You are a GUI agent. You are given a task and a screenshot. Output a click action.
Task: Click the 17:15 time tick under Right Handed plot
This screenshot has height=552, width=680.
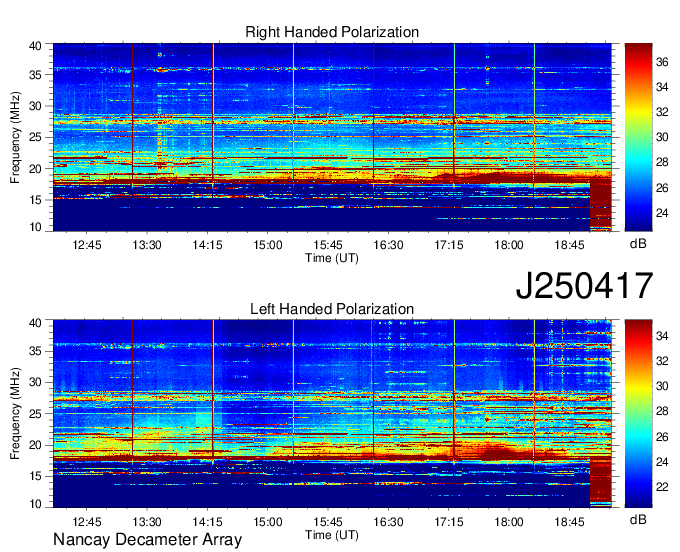coord(449,245)
